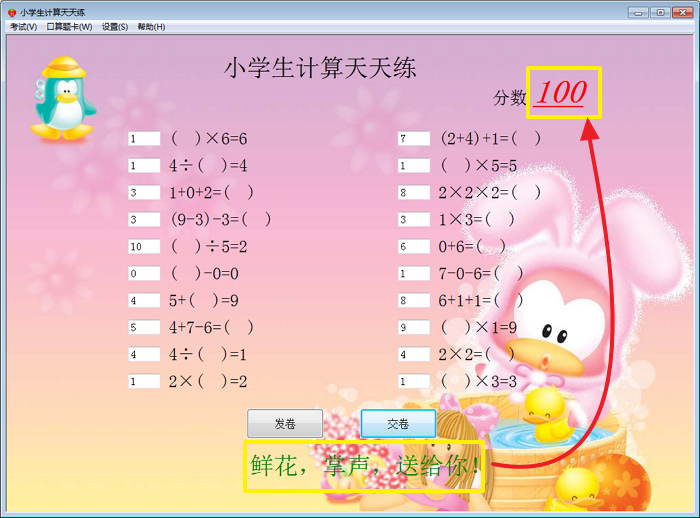
Task: Click answer box for 4+7-6=( )
Action: tap(144, 327)
